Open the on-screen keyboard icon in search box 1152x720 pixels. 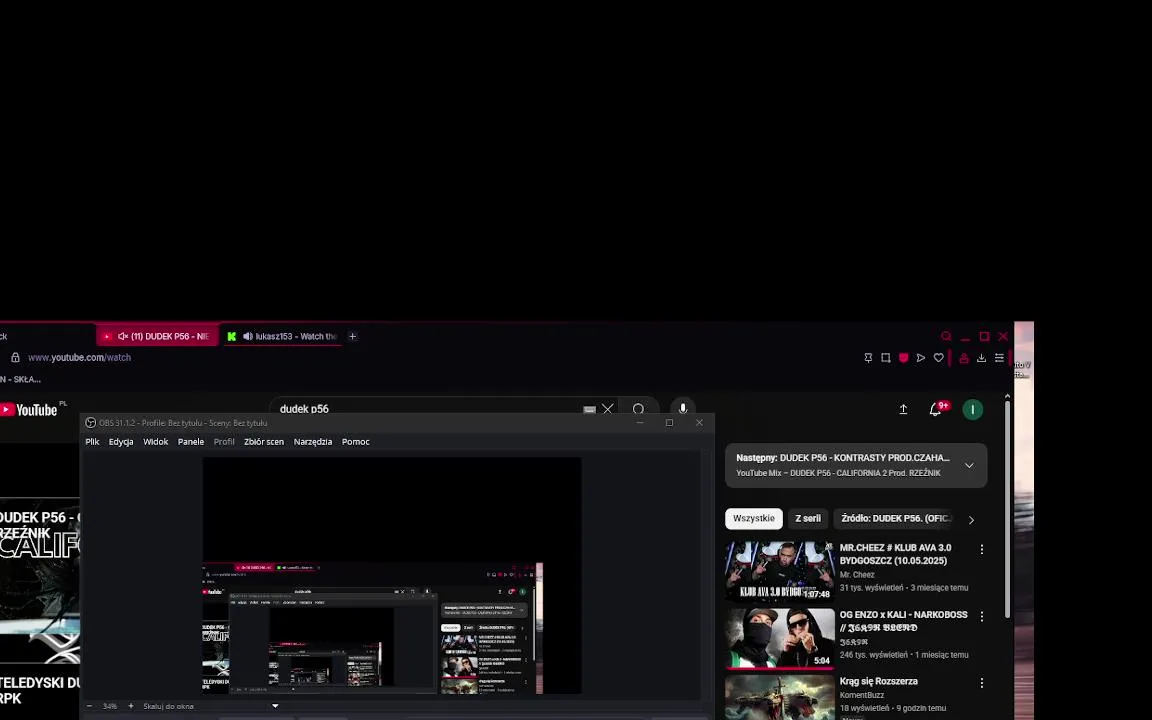coord(589,409)
